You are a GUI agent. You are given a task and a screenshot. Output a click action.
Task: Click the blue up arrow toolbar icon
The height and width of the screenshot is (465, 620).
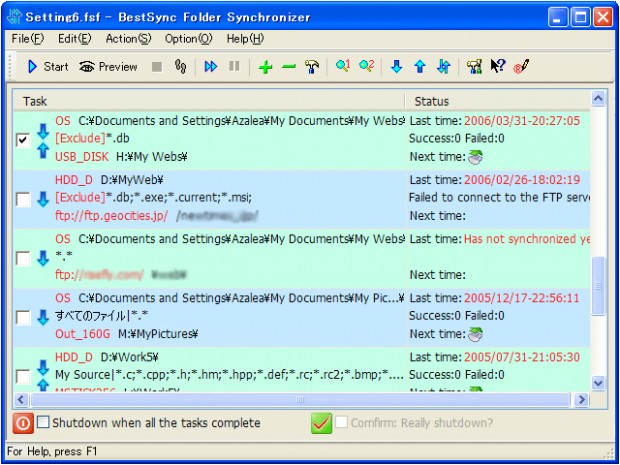(x=420, y=66)
